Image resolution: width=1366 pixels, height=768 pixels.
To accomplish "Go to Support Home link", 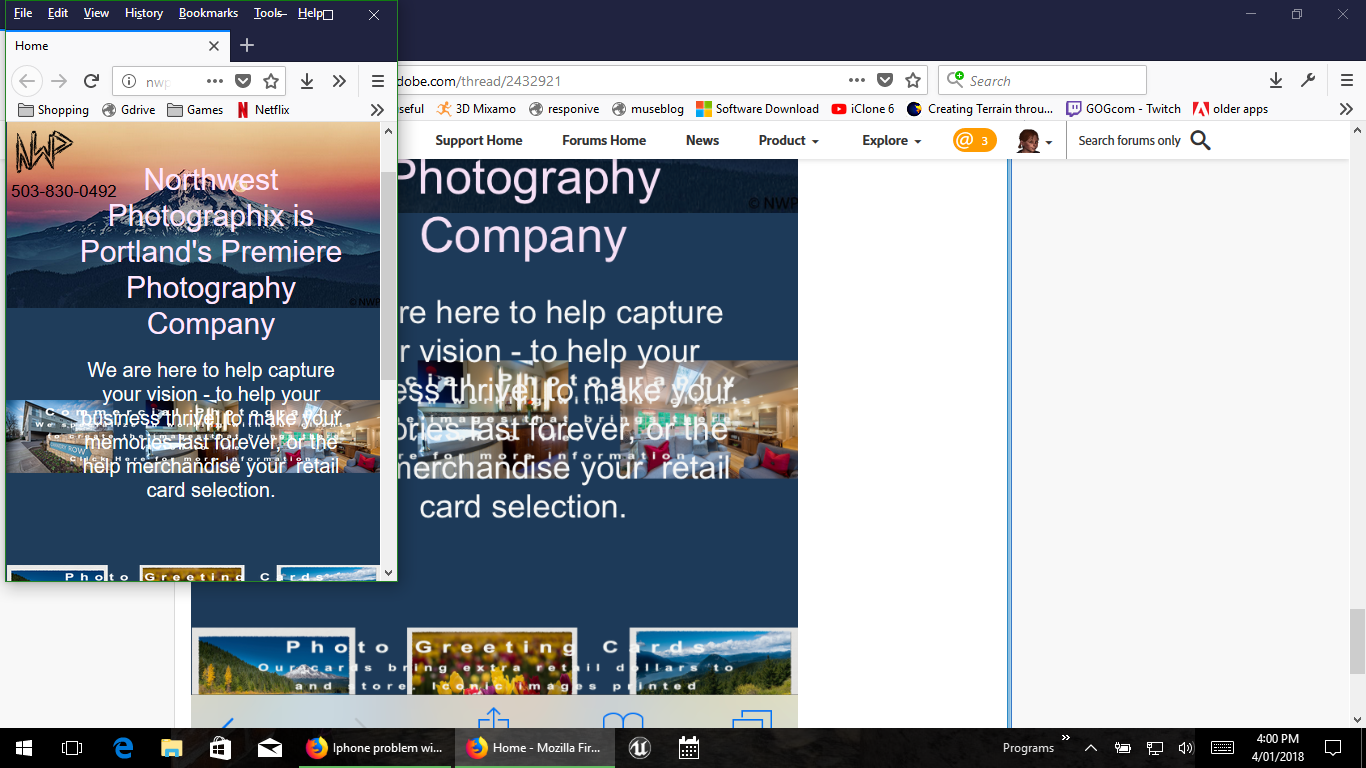I will [x=479, y=141].
